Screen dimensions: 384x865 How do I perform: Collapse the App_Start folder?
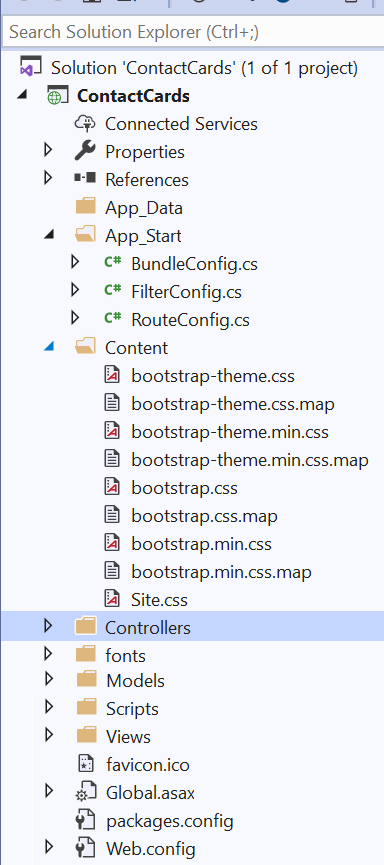[50, 234]
